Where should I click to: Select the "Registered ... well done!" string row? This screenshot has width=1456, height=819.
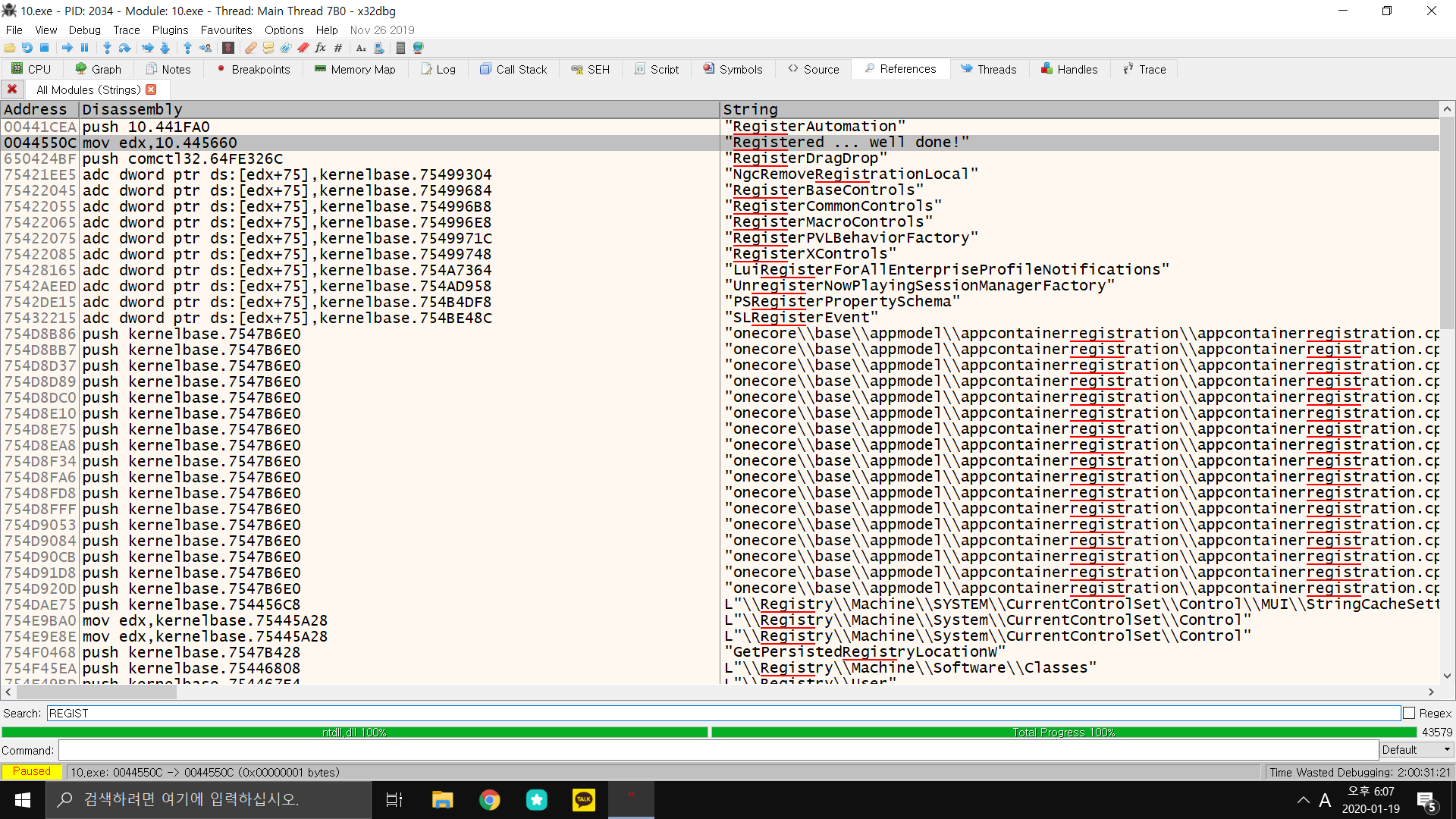pos(720,143)
